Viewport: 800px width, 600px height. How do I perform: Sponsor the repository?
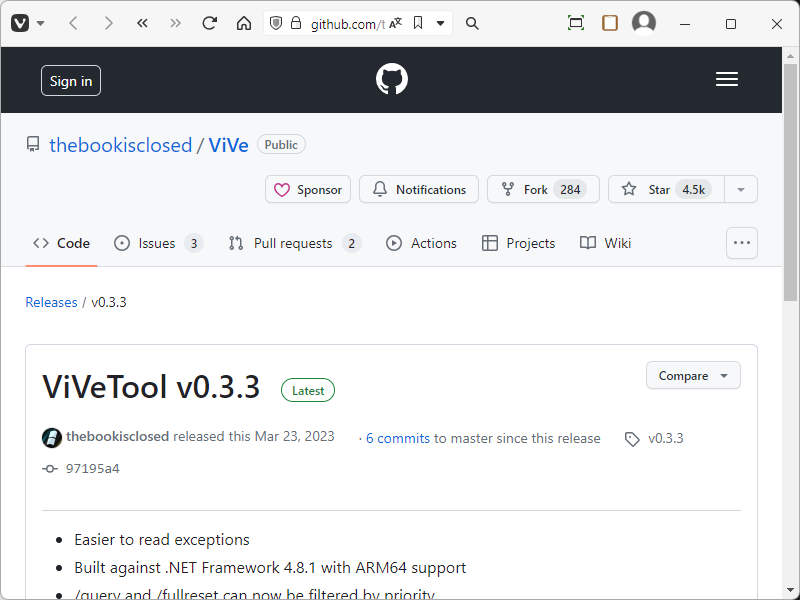point(308,189)
